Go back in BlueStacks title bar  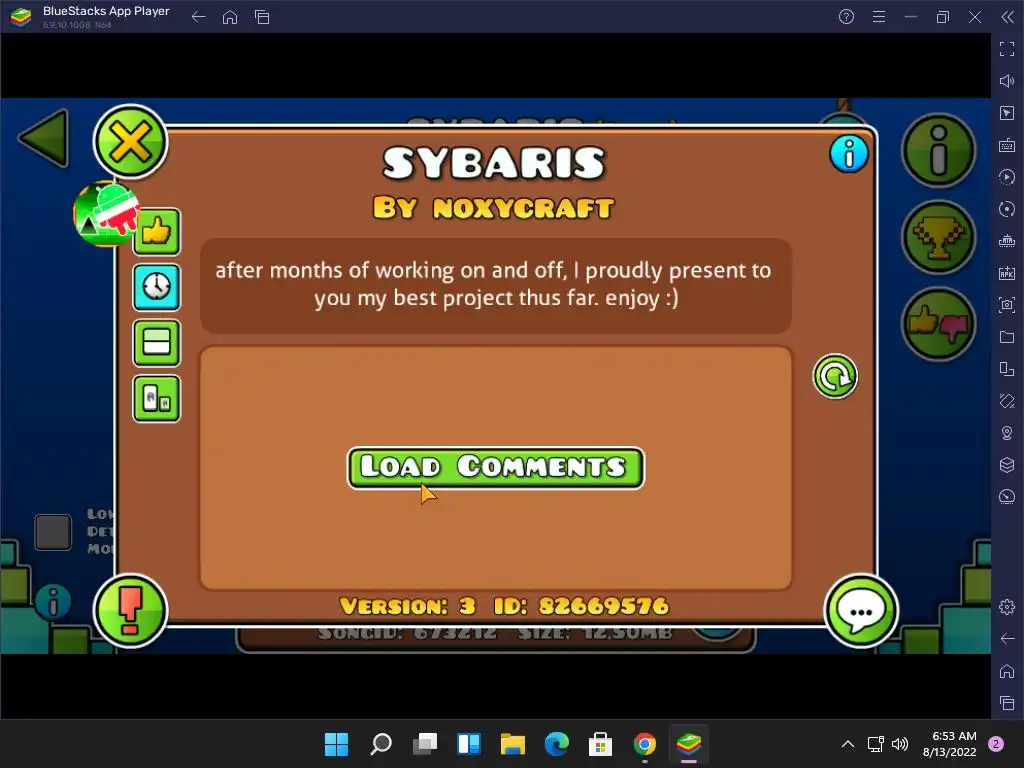coord(199,17)
